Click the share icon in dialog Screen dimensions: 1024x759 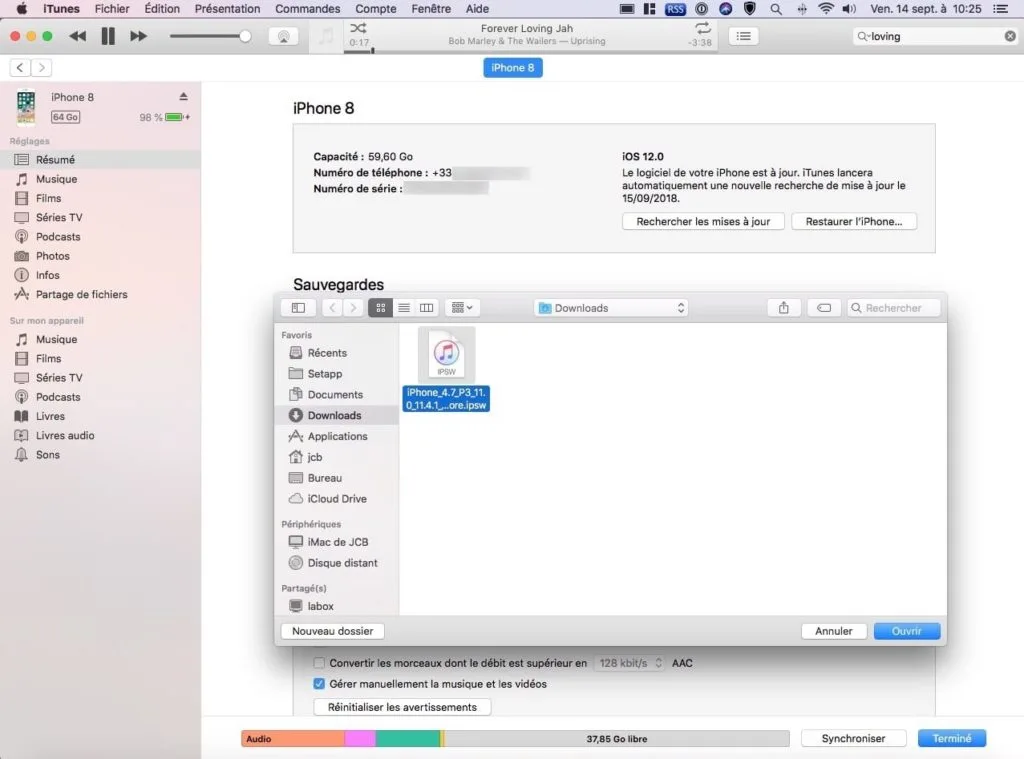(x=784, y=308)
